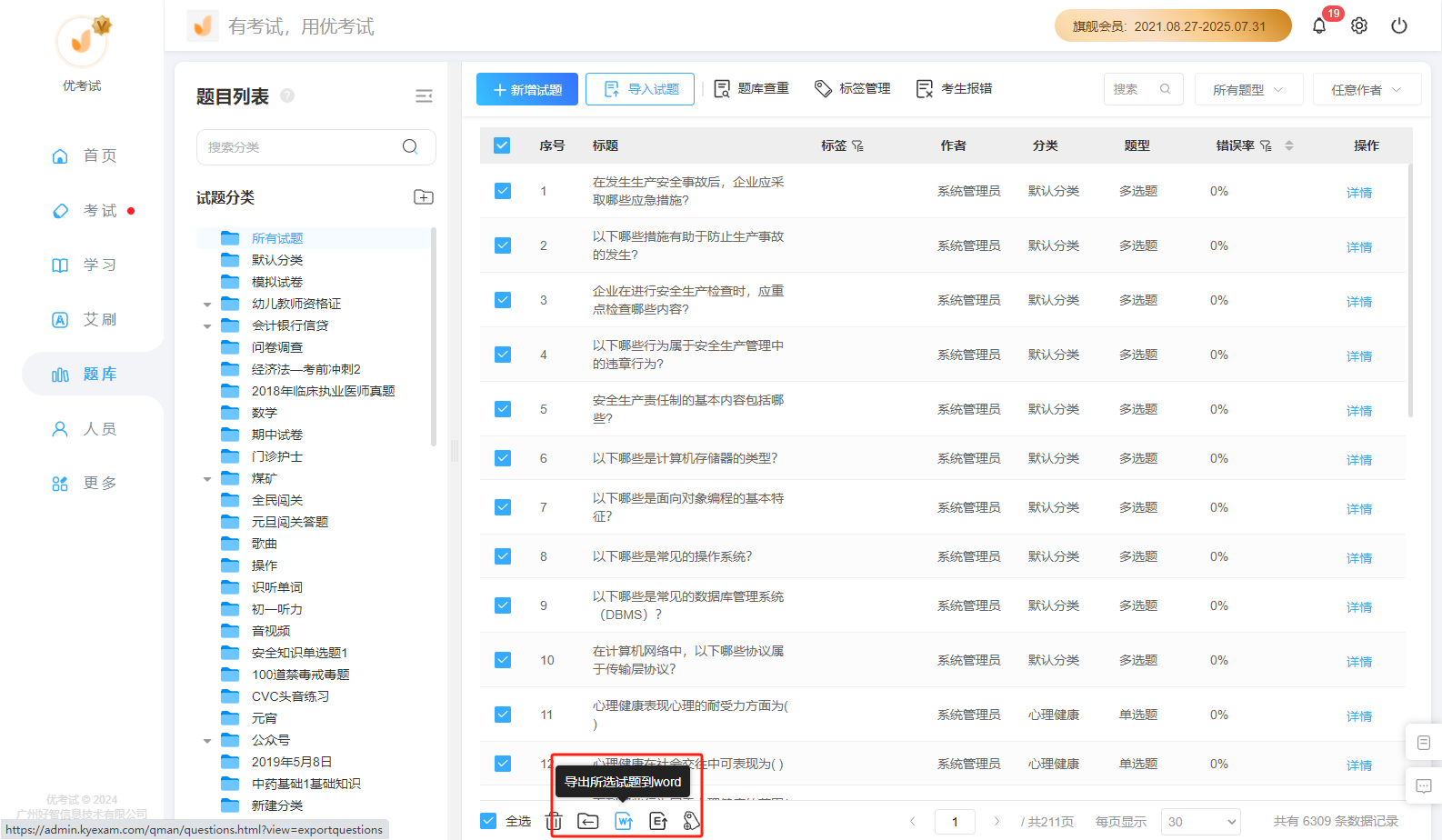Click 详情 link for row 9

tap(1359, 607)
